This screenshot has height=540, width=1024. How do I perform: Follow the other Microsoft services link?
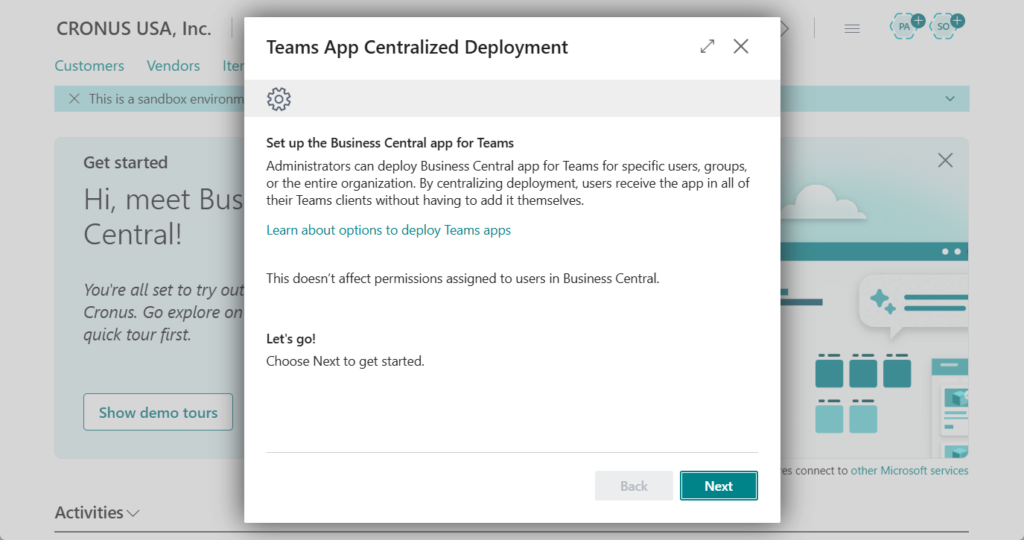[909, 470]
